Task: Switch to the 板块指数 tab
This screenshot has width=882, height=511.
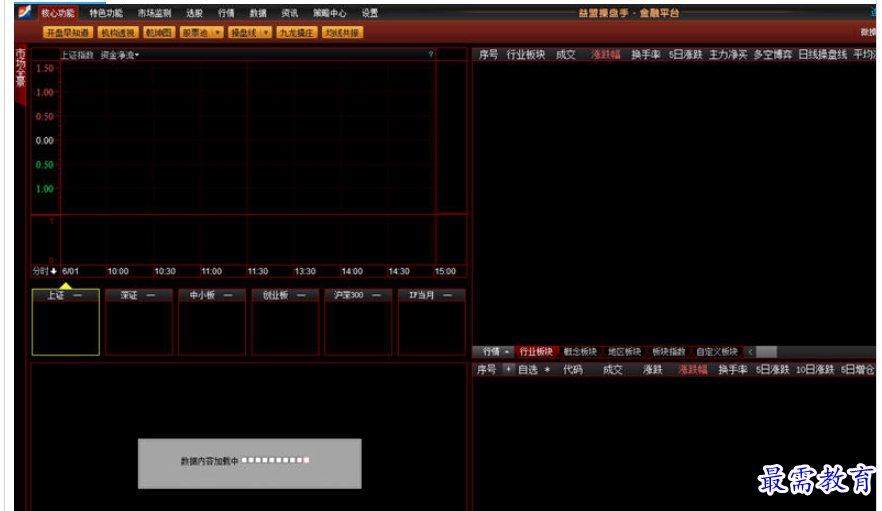Action: pyautogui.click(x=668, y=352)
